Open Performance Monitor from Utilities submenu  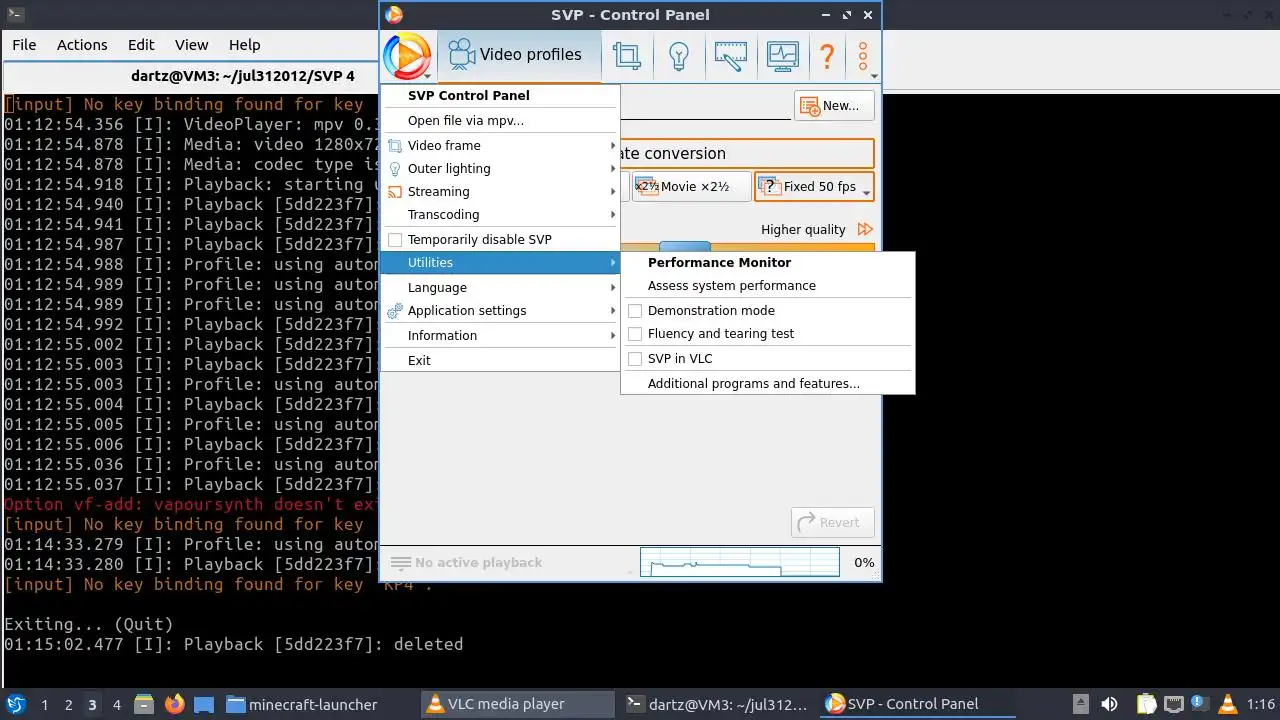click(767, 263)
